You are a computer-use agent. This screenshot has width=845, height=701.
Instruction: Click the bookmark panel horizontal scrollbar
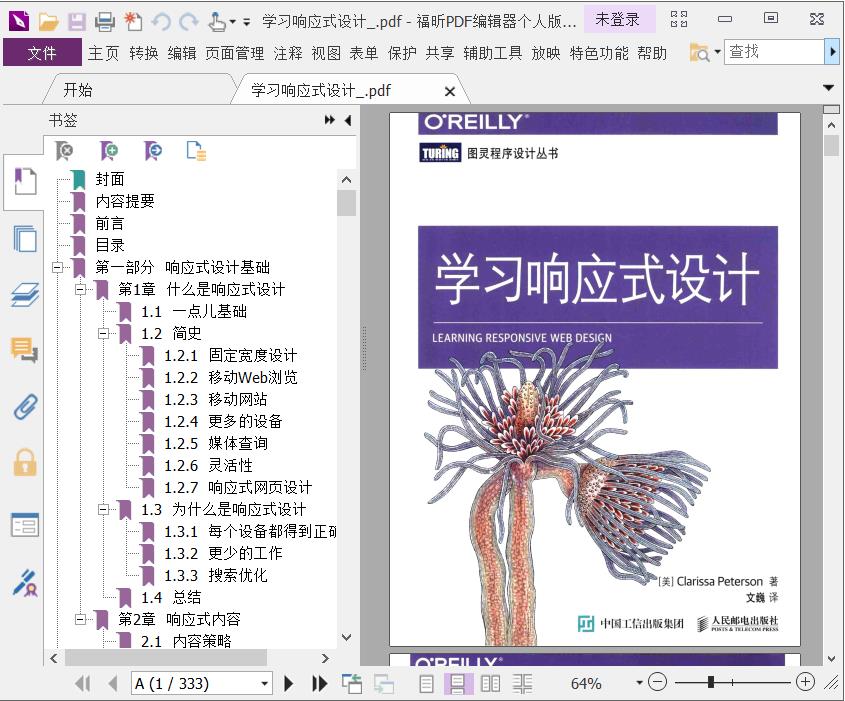(x=166, y=658)
